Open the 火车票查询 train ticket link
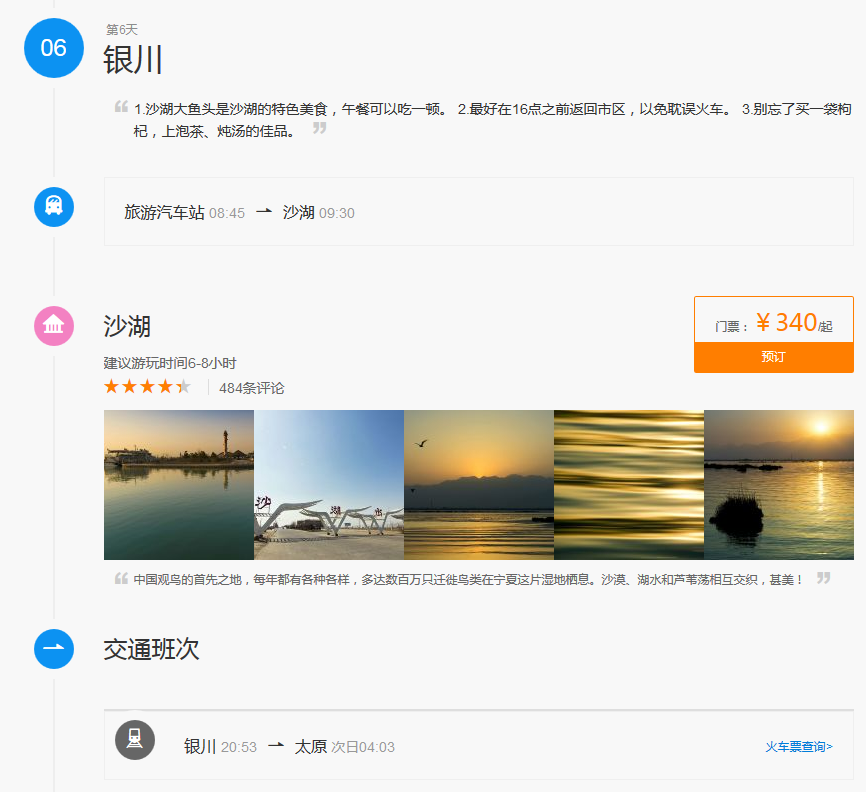This screenshot has width=866, height=792. point(798,746)
